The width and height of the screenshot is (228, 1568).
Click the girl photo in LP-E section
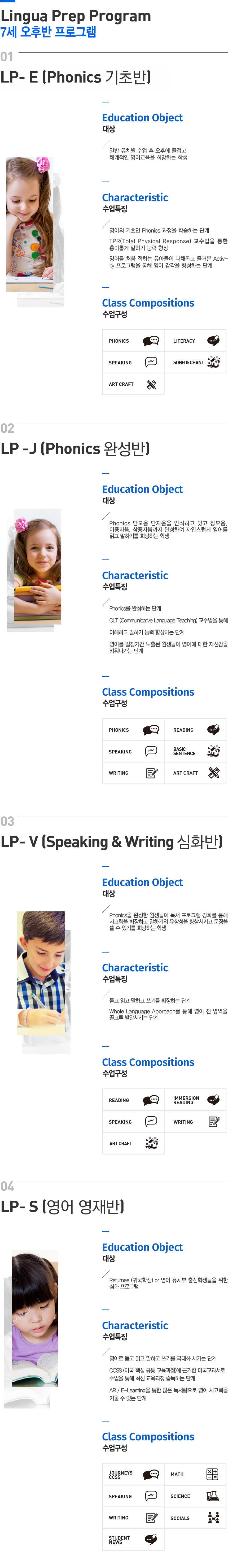(x=35, y=231)
